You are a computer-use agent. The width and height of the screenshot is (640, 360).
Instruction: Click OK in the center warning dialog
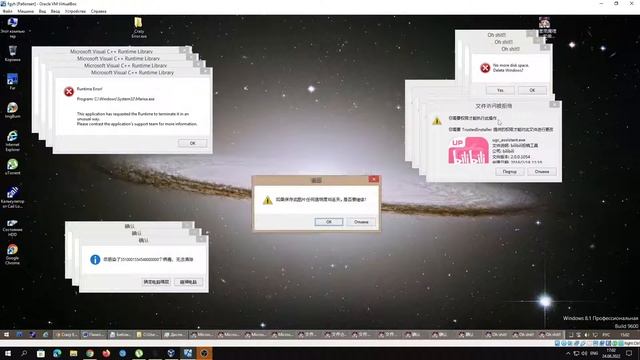point(329,222)
